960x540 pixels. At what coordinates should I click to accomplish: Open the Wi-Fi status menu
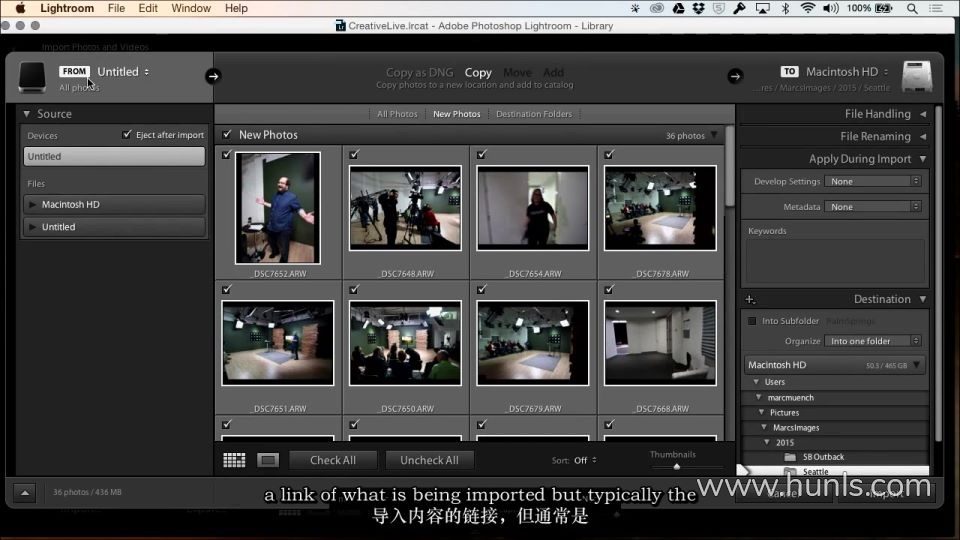[x=808, y=8]
